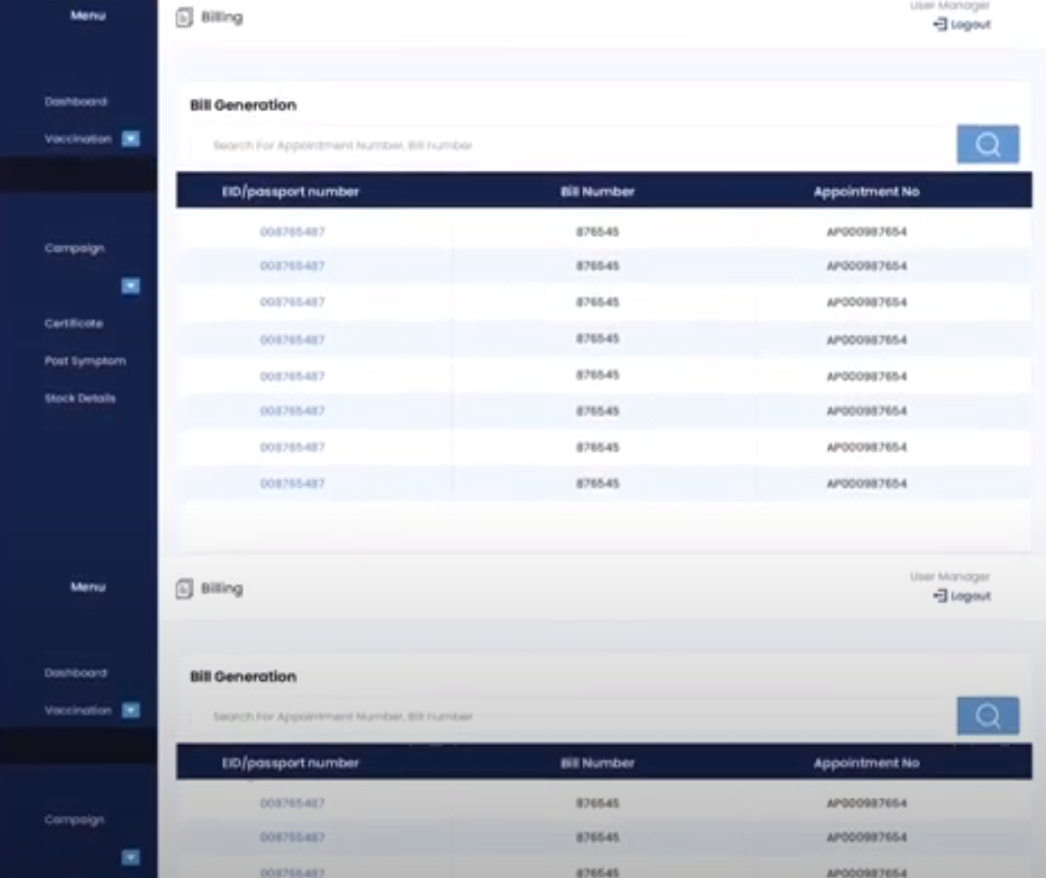Focus the lower search field for appointment number
The image size is (1046, 878).
click(572, 717)
